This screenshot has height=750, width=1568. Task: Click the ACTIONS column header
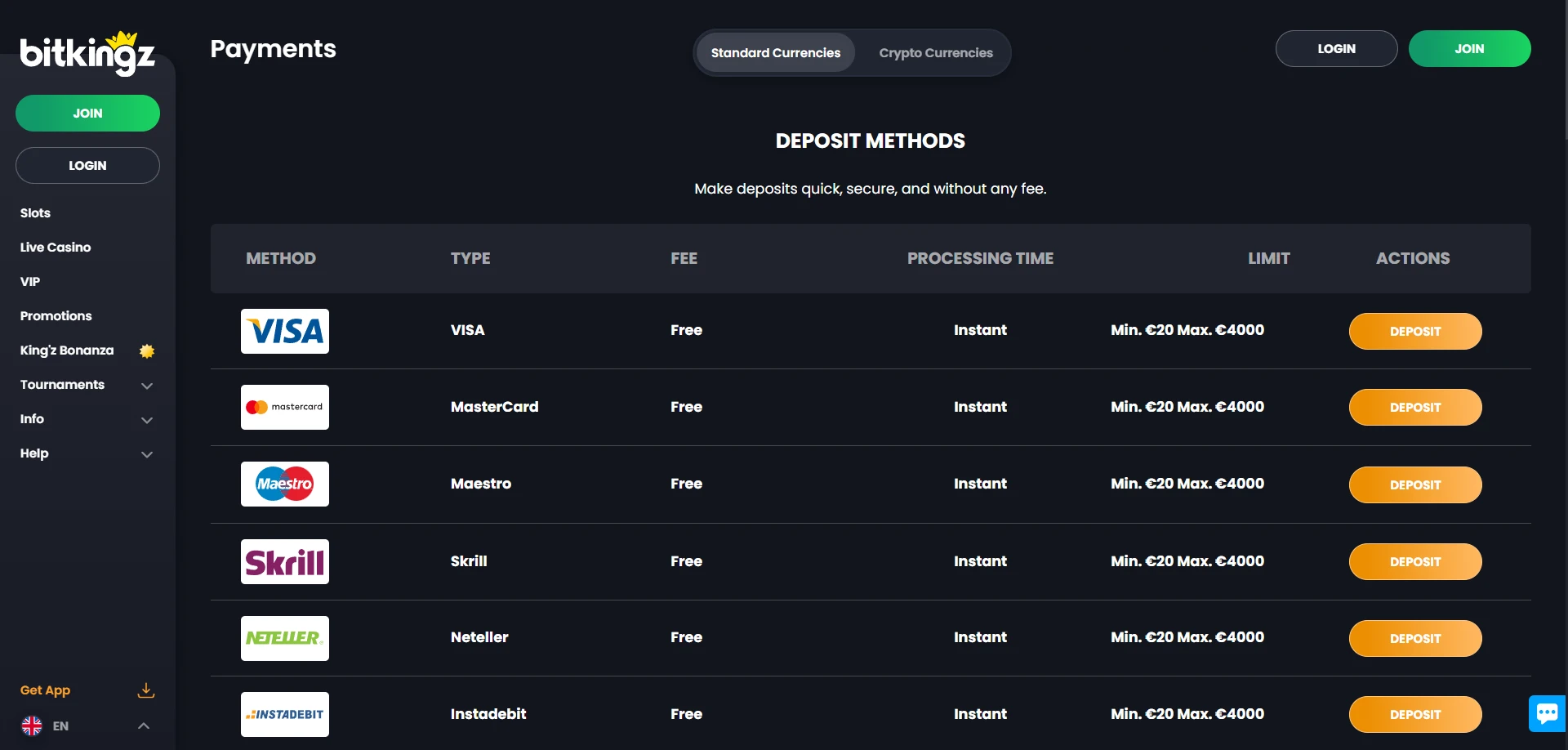[1413, 258]
